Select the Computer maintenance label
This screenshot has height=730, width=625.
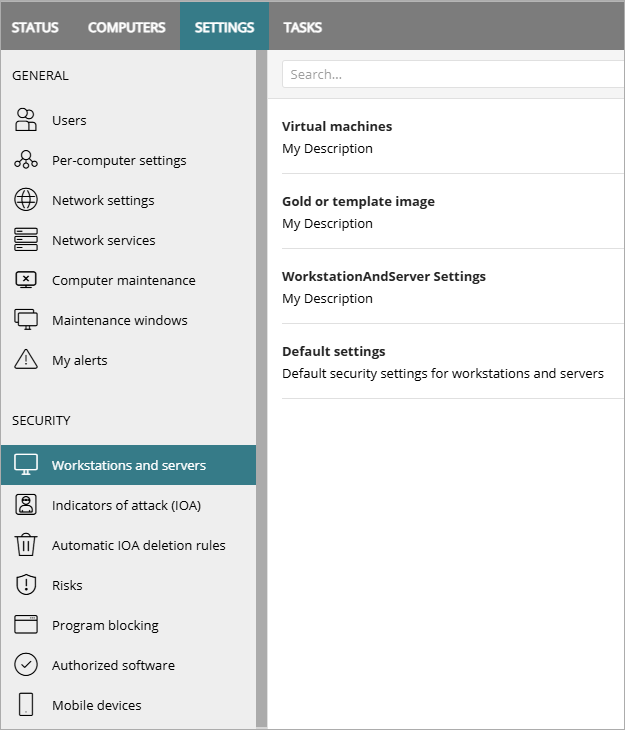[x=124, y=280]
